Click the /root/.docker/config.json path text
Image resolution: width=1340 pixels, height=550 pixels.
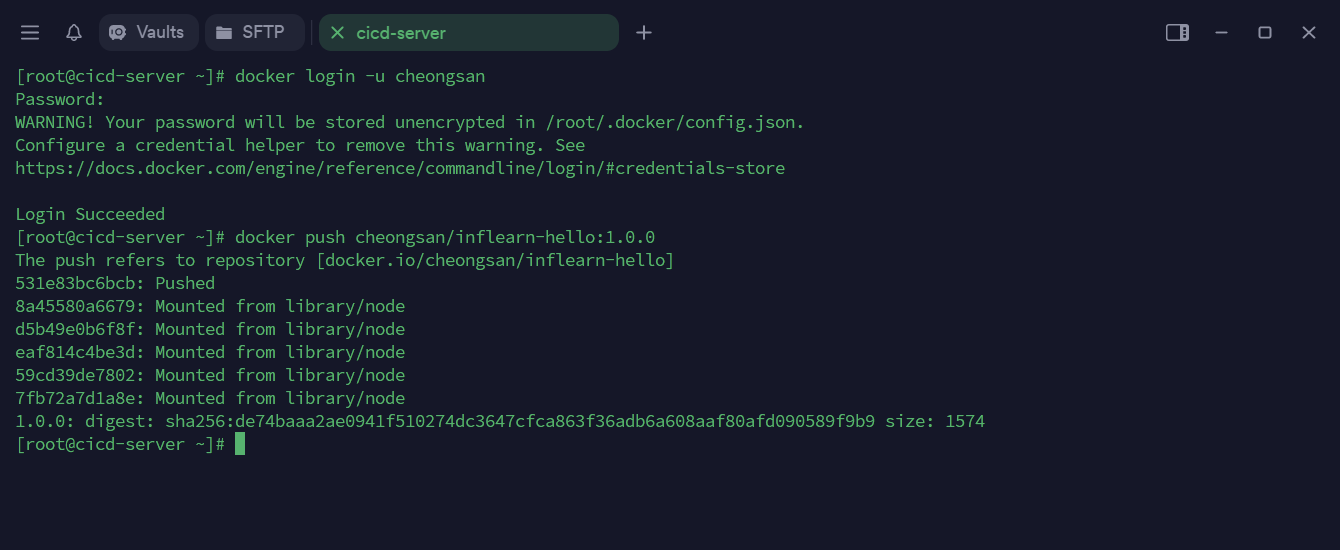coord(675,122)
